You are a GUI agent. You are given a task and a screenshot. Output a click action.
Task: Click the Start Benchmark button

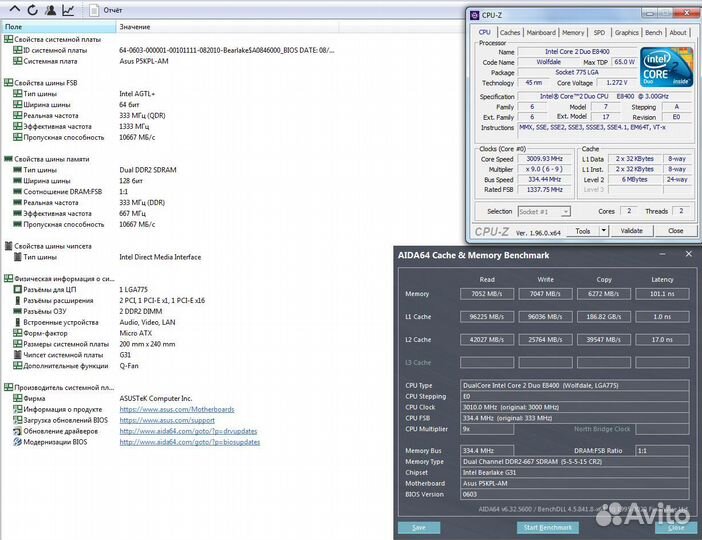(x=547, y=527)
